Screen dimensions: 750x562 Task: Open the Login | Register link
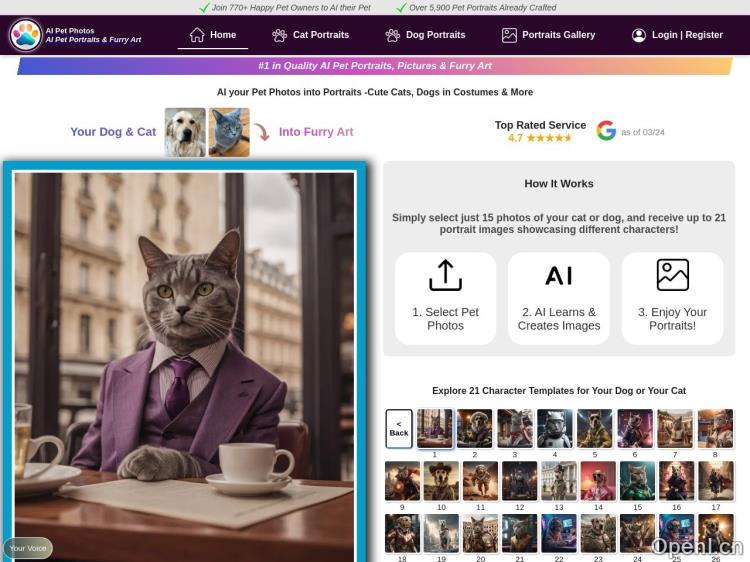click(687, 35)
